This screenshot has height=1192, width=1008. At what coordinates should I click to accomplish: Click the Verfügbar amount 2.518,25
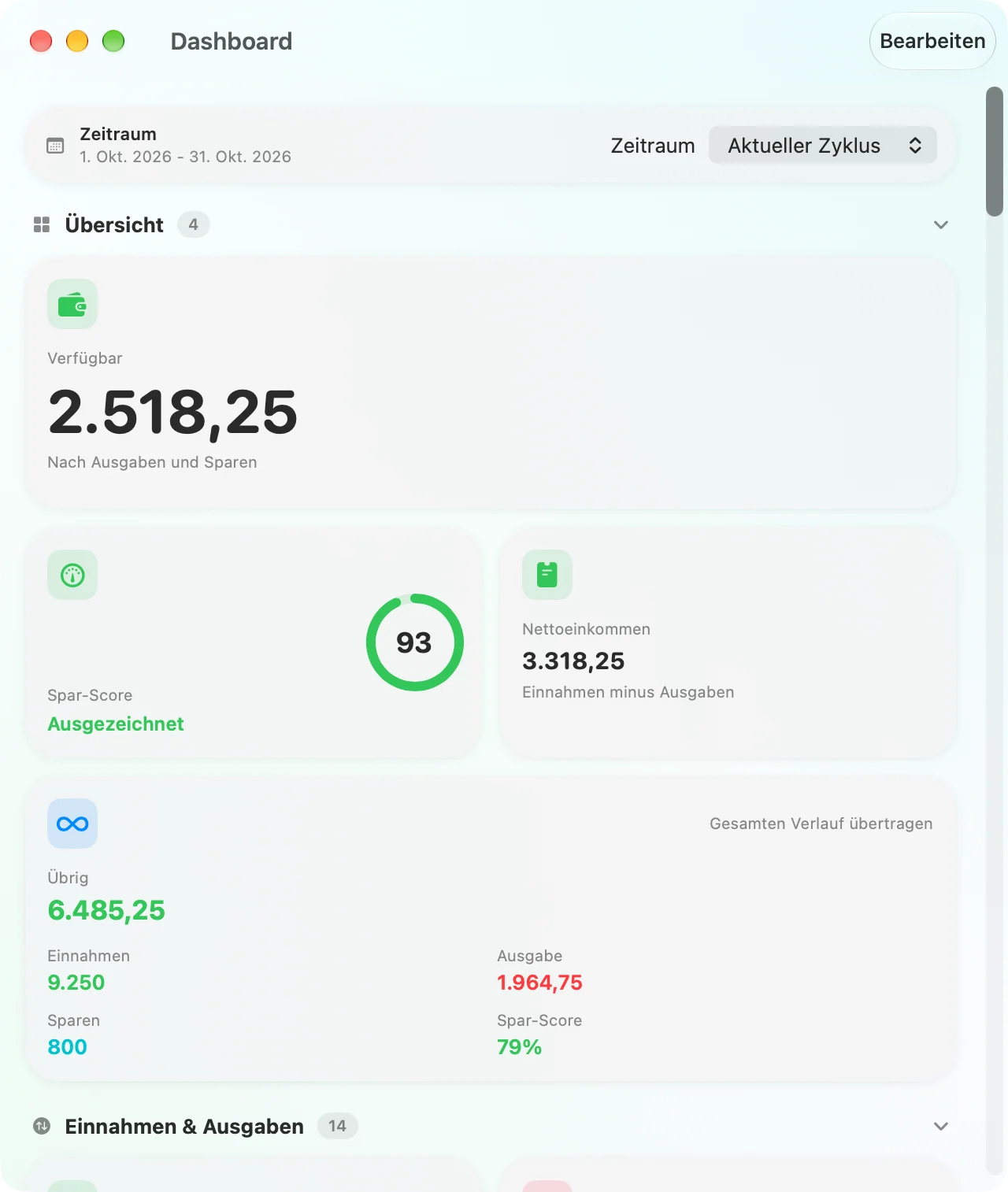point(172,412)
